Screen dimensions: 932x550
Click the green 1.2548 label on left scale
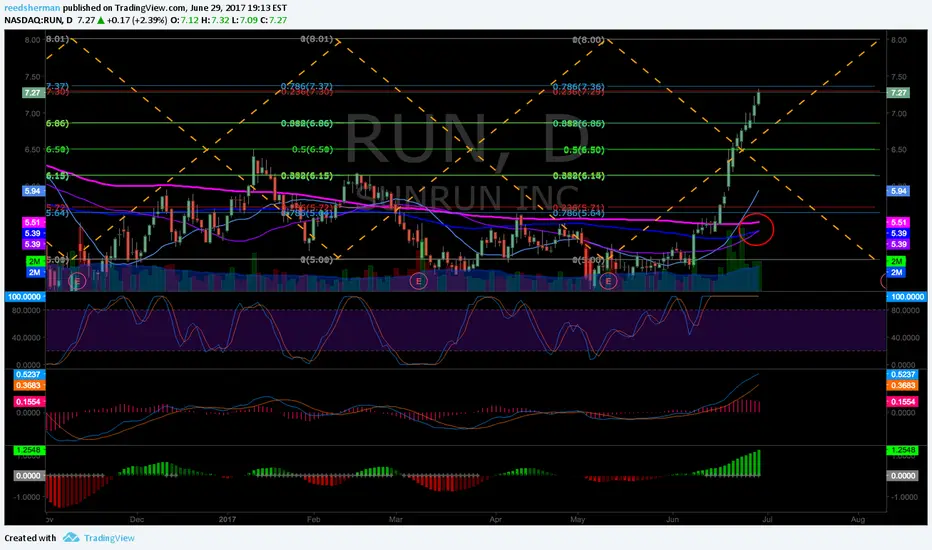[29, 450]
